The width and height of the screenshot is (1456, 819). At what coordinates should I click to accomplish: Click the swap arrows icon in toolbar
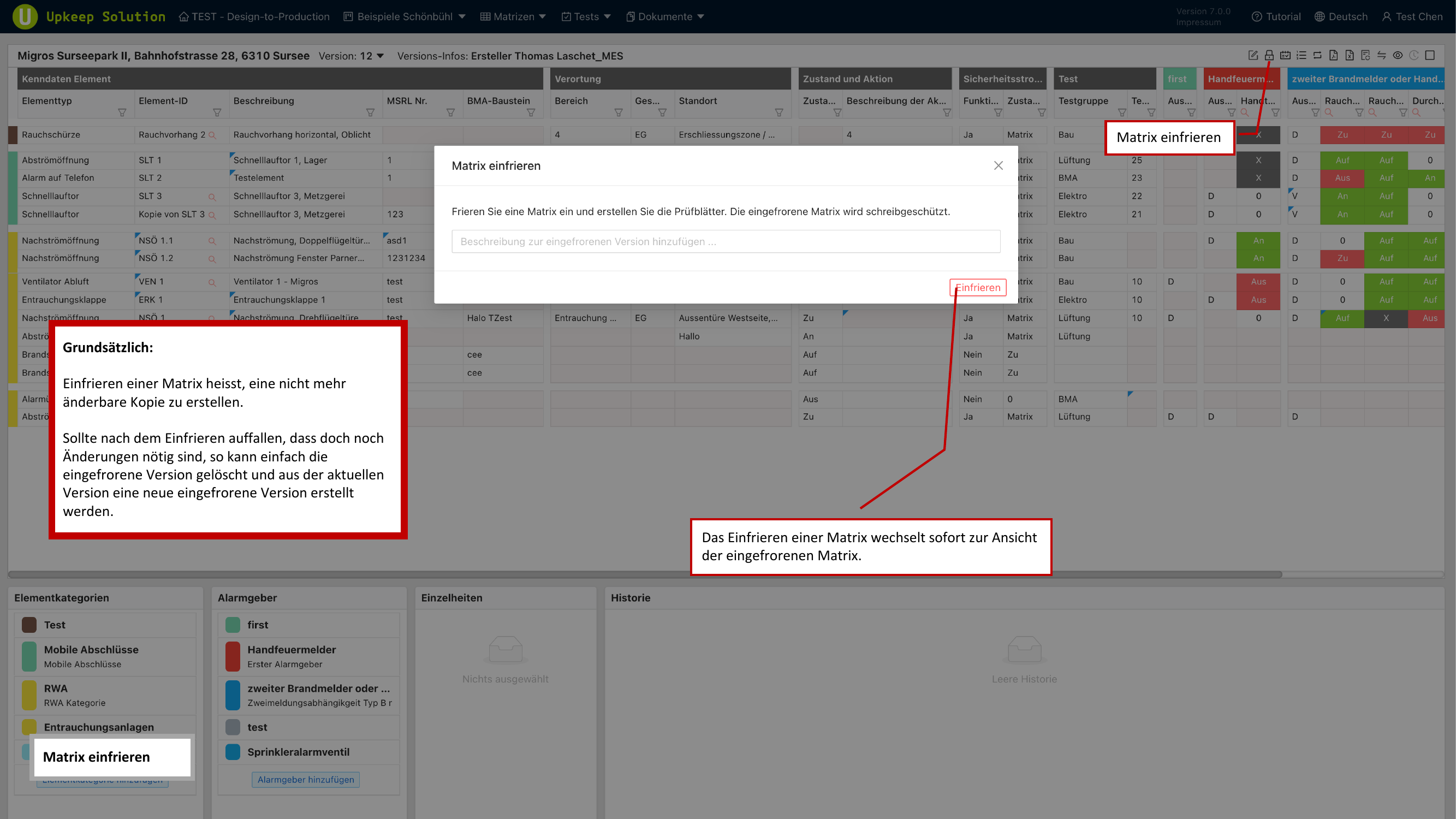tap(1381, 55)
